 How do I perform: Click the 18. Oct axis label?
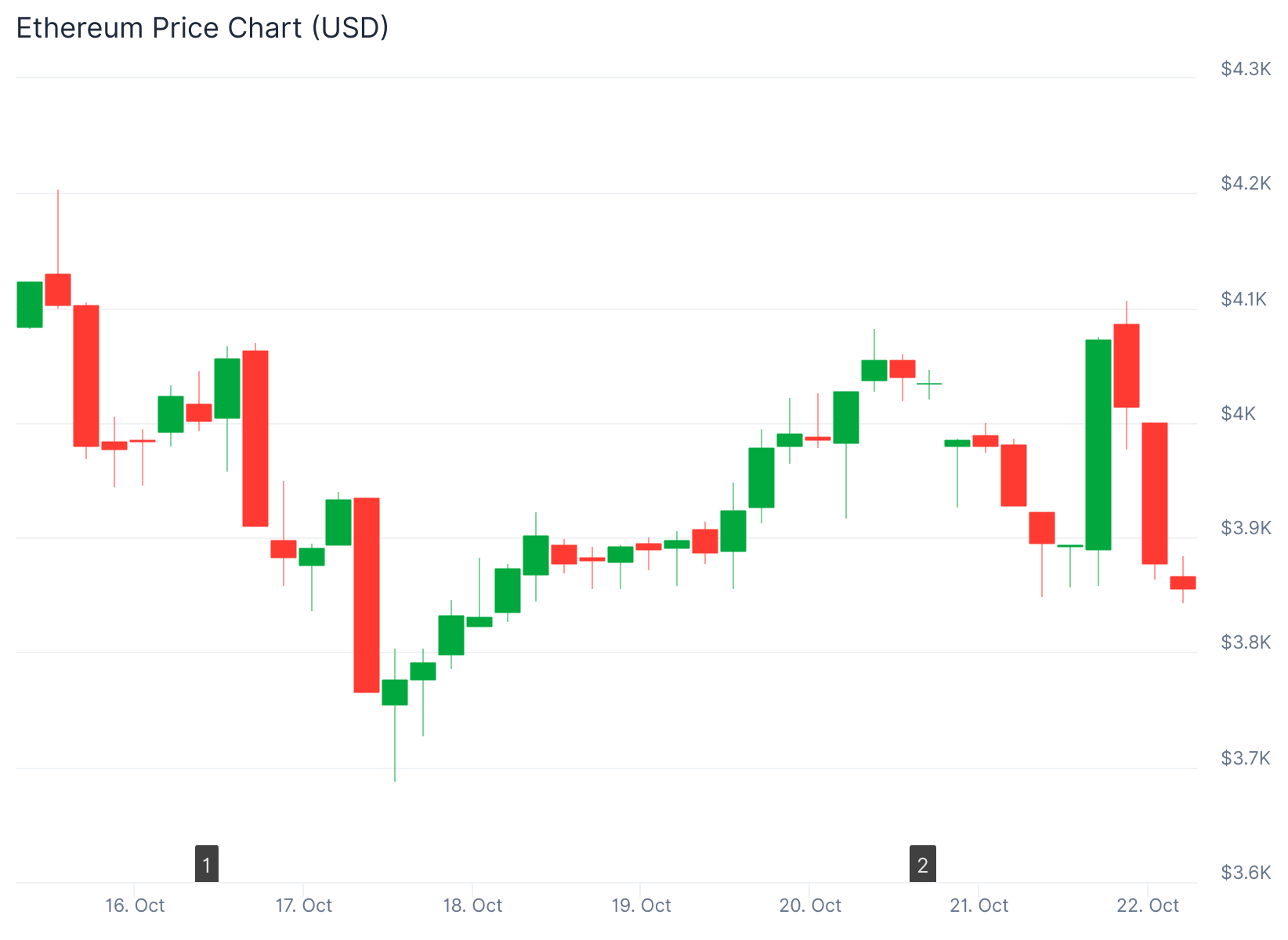pyautogui.click(x=472, y=906)
